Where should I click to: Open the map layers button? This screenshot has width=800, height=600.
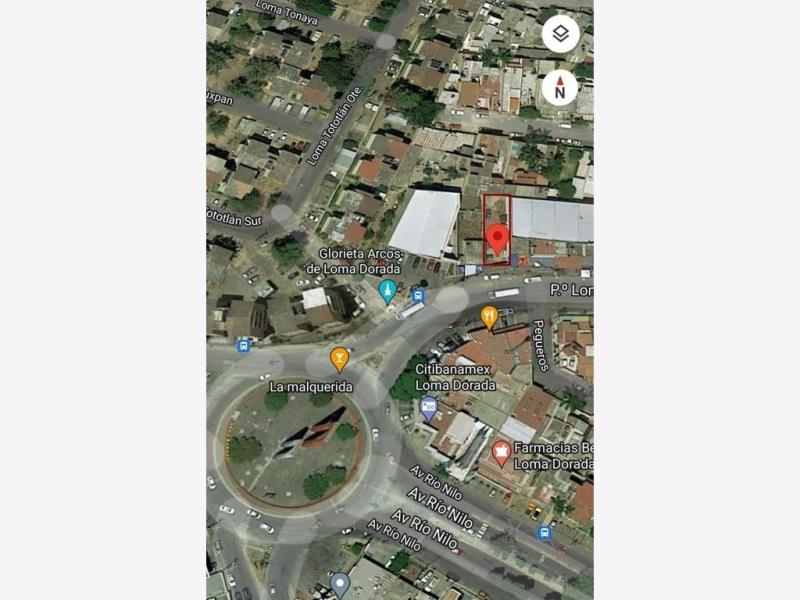560,34
